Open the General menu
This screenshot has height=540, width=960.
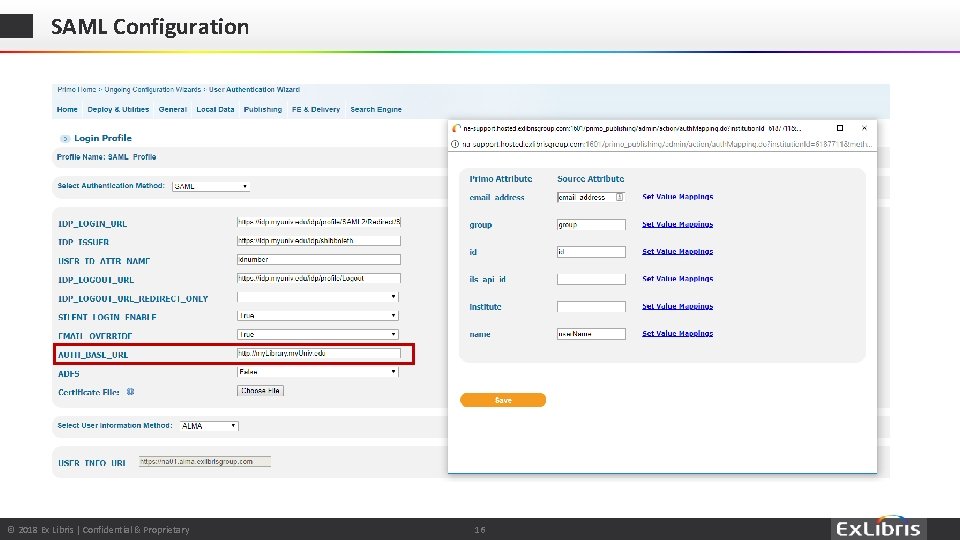173,110
